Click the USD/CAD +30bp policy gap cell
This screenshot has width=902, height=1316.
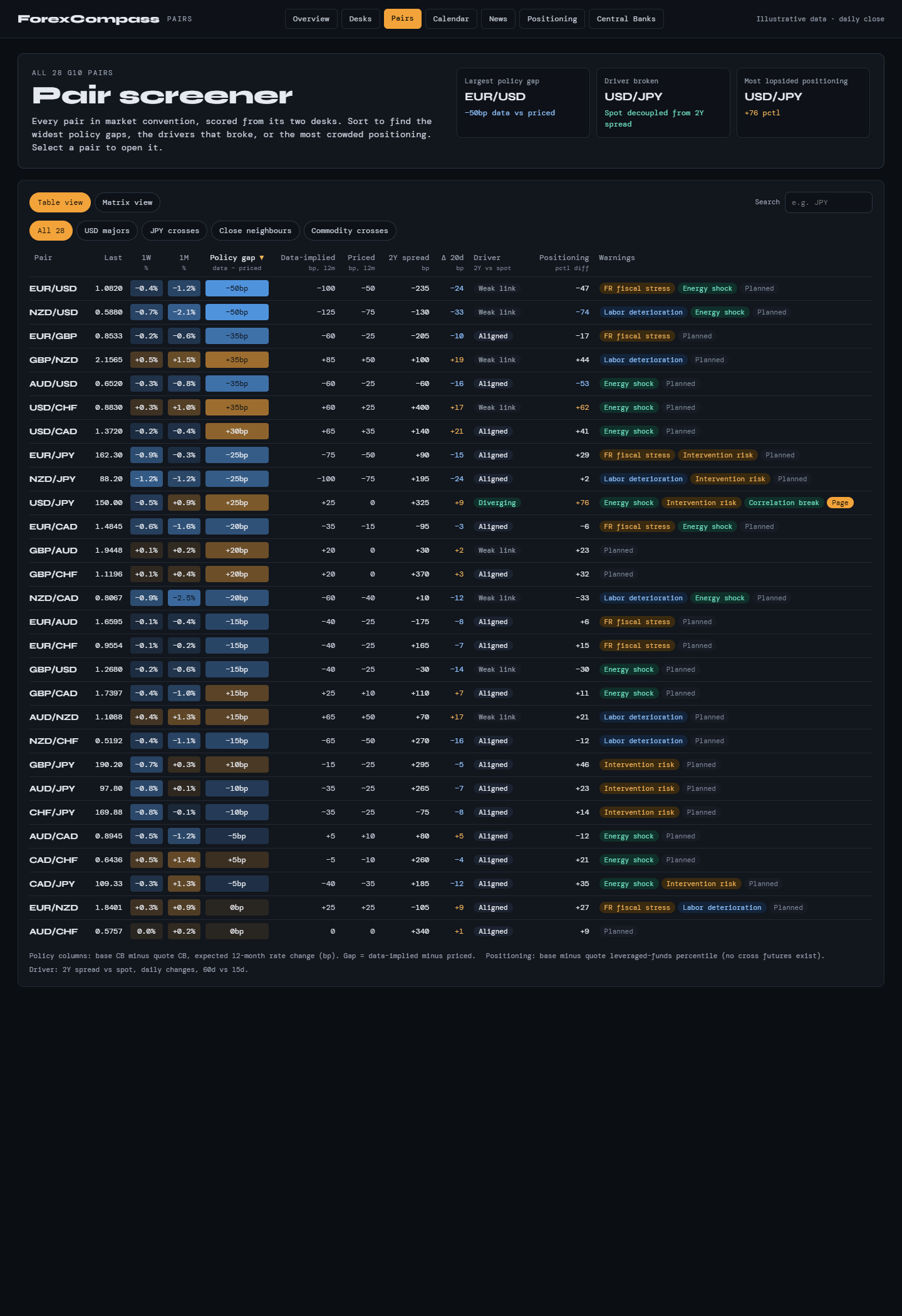[237, 431]
